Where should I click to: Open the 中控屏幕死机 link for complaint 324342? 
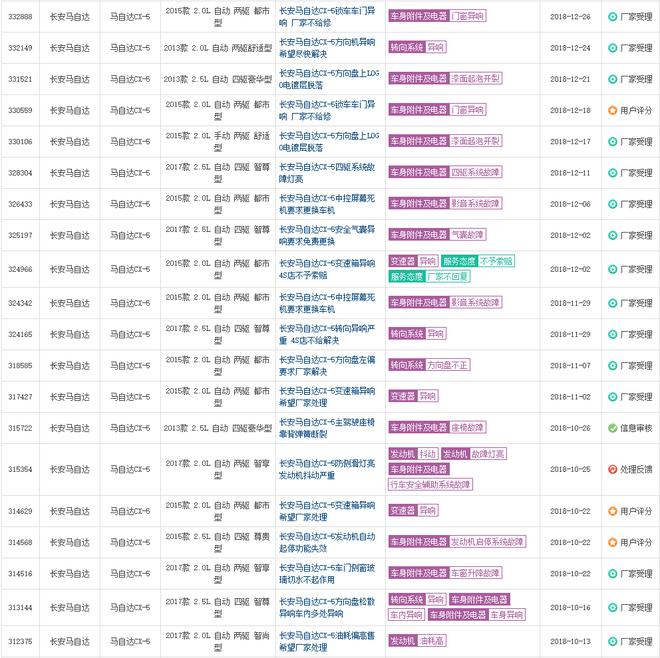pos(327,303)
